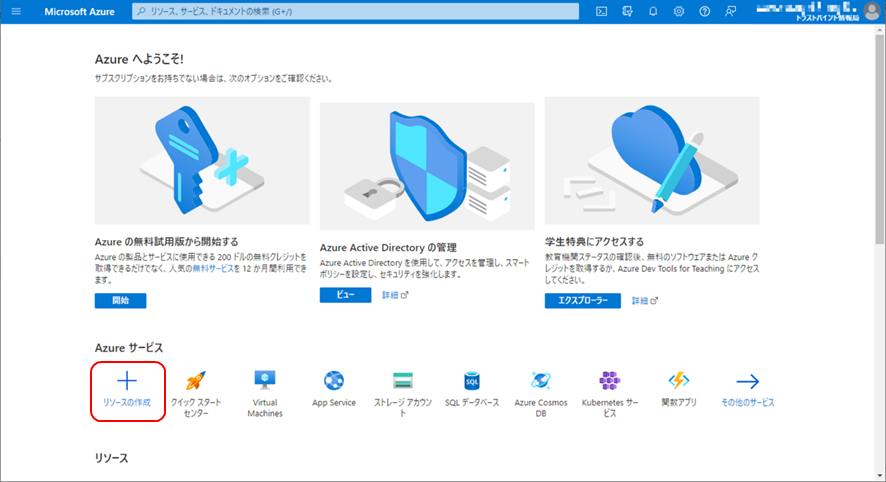Click the 開始 button for free trial

point(120,301)
